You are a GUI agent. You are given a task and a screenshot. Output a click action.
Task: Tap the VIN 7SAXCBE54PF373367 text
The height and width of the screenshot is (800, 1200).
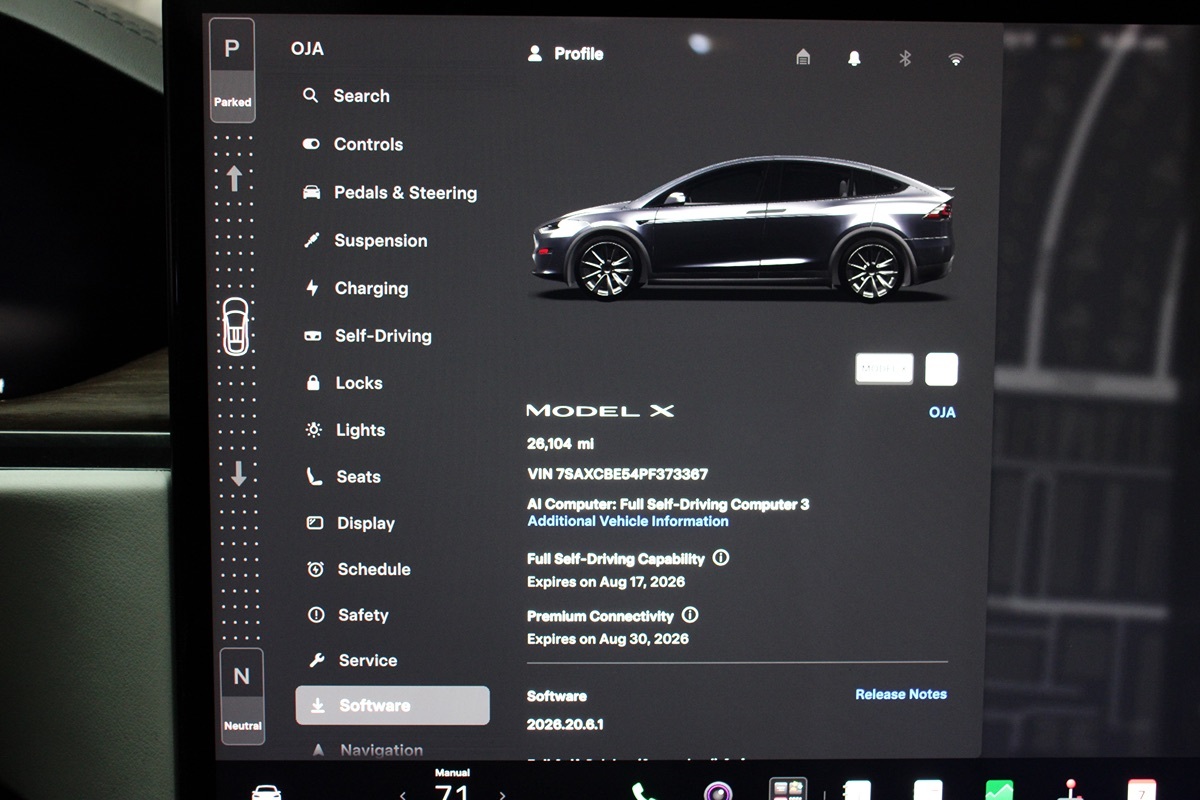pos(617,474)
